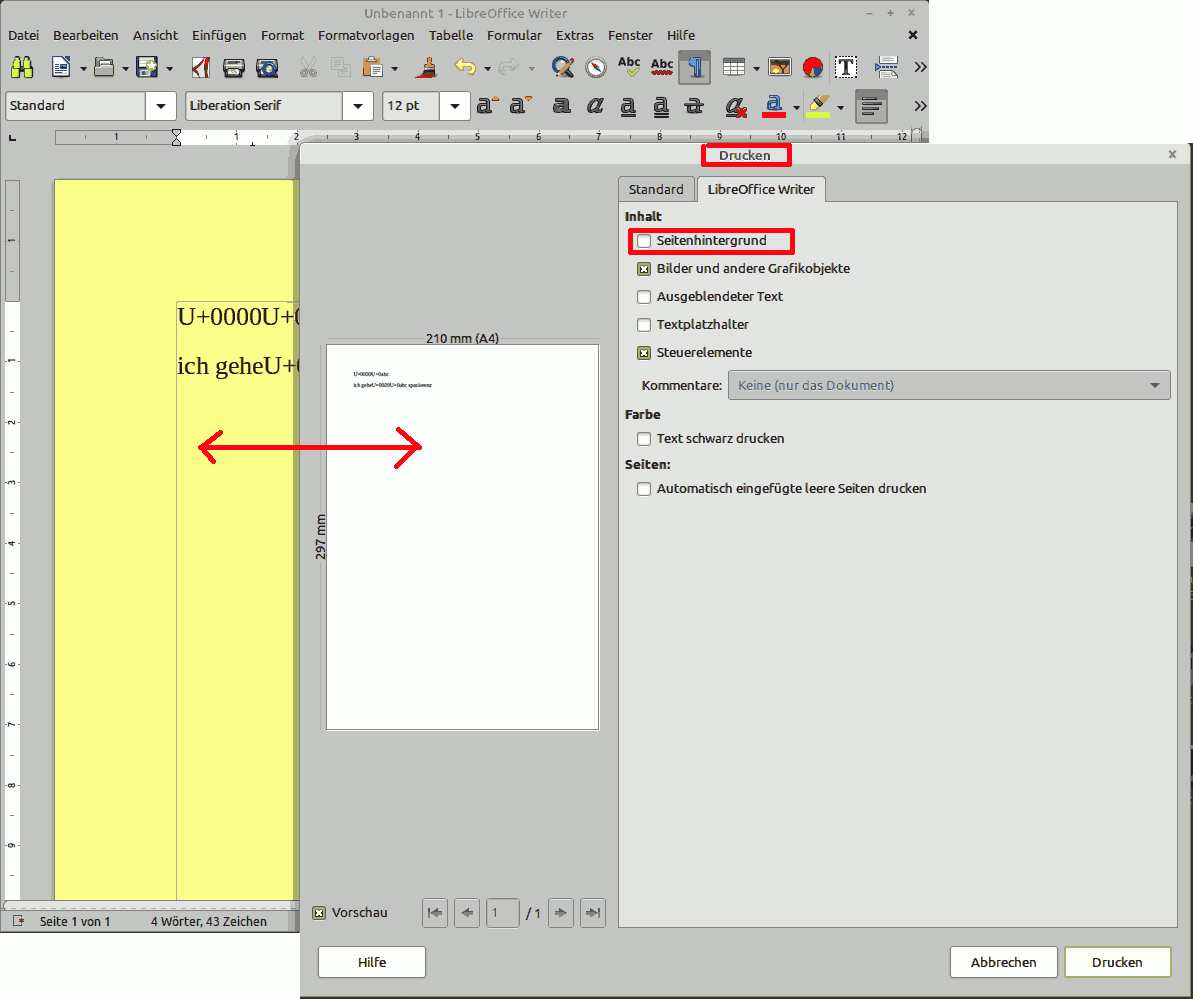Image resolution: width=1193 pixels, height=999 pixels.
Task: Insert a chart using toolbar icon
Action: click(x=813, y=68)
